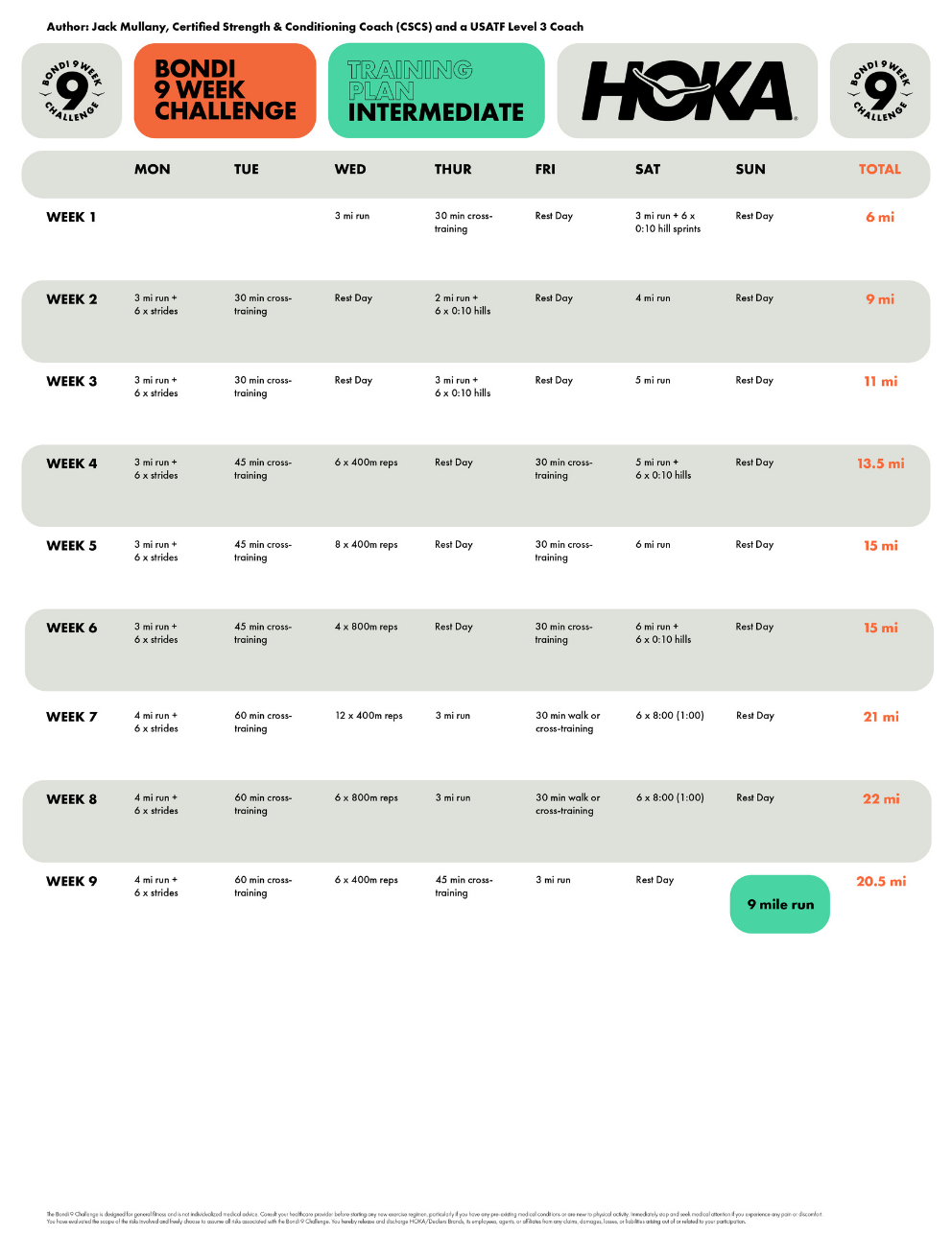Select the 4 x 800m reps workout
Image resolution: width=952 pixels, height=1235 pixels.
pos(366,628)
